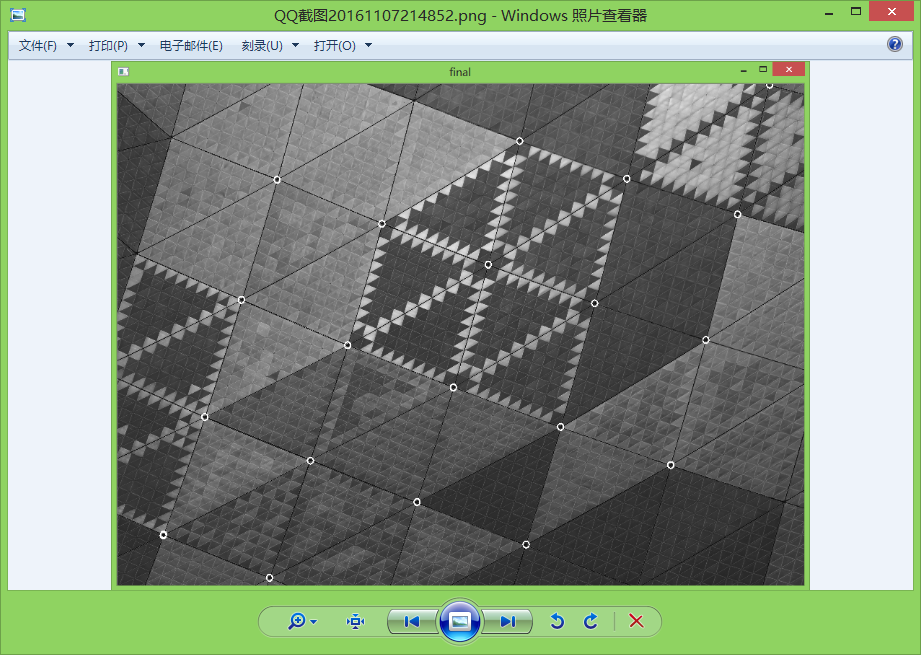The image size is (921, 655).
Task: Click the magnifier zoom icon
Action: (x=297, y=621)
